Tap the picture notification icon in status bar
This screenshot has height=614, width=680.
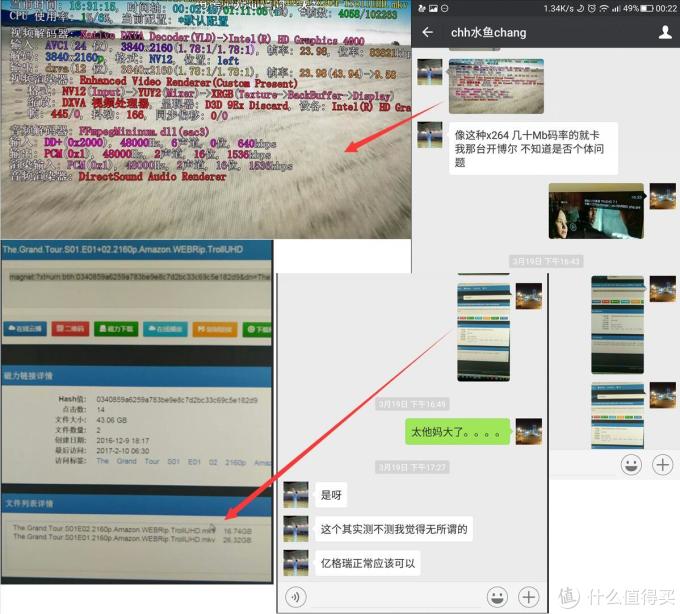pos(433,8)
